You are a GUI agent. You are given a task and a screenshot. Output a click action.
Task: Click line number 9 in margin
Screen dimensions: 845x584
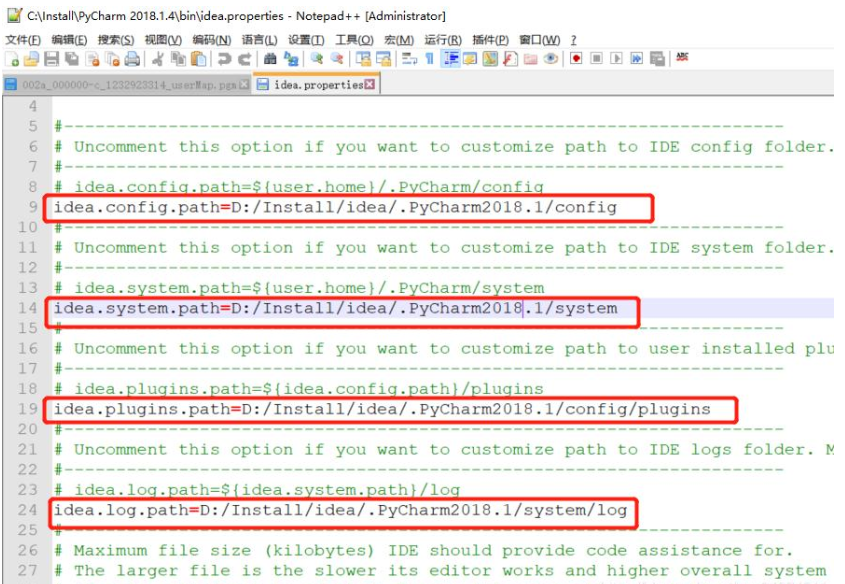point(33,207)
